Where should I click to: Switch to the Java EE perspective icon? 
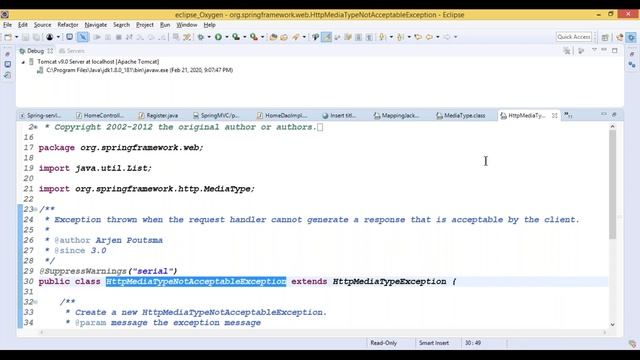(620, 37)
